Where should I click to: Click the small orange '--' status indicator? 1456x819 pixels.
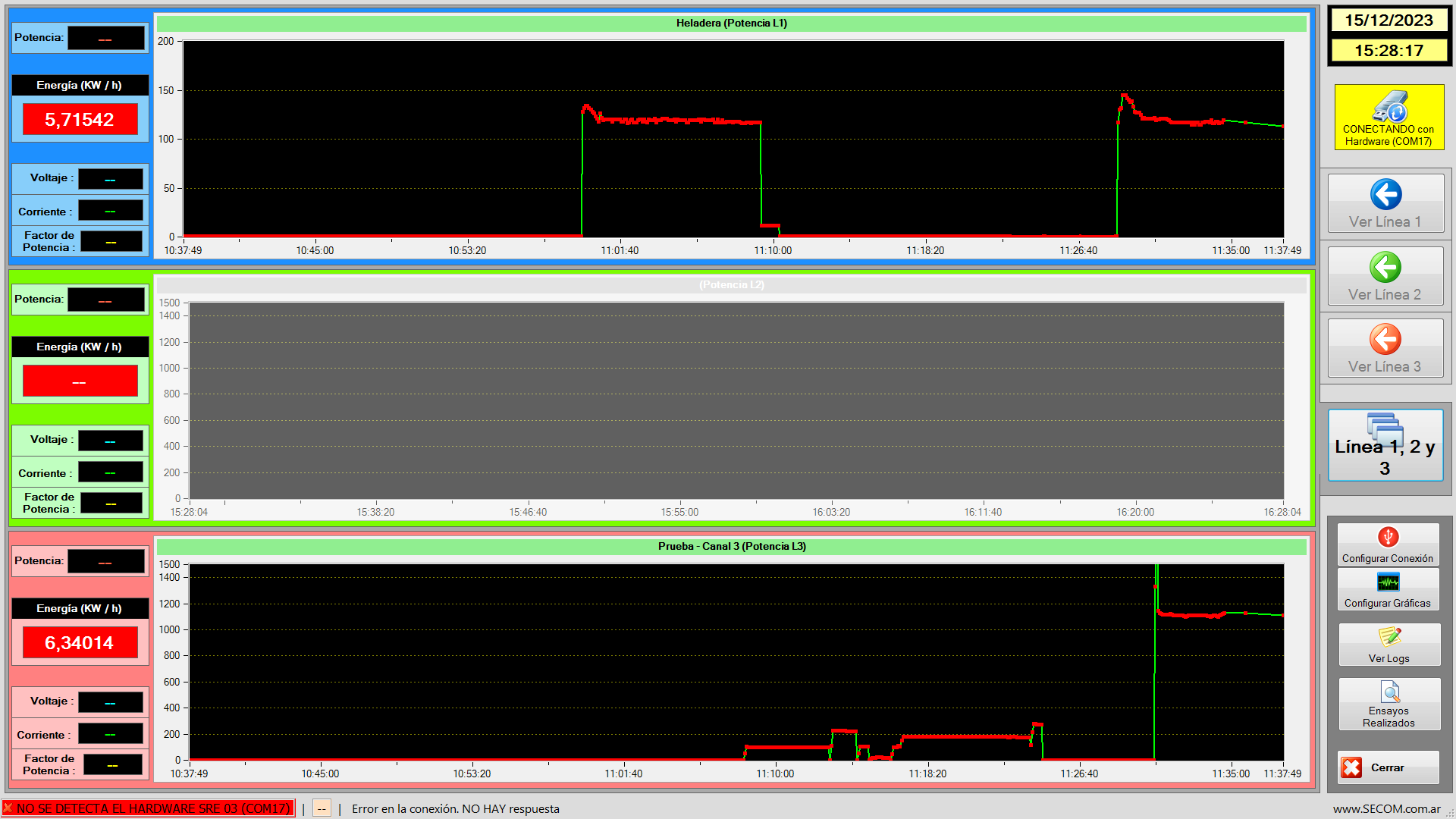pyautogui.click(x=322, y=808)
